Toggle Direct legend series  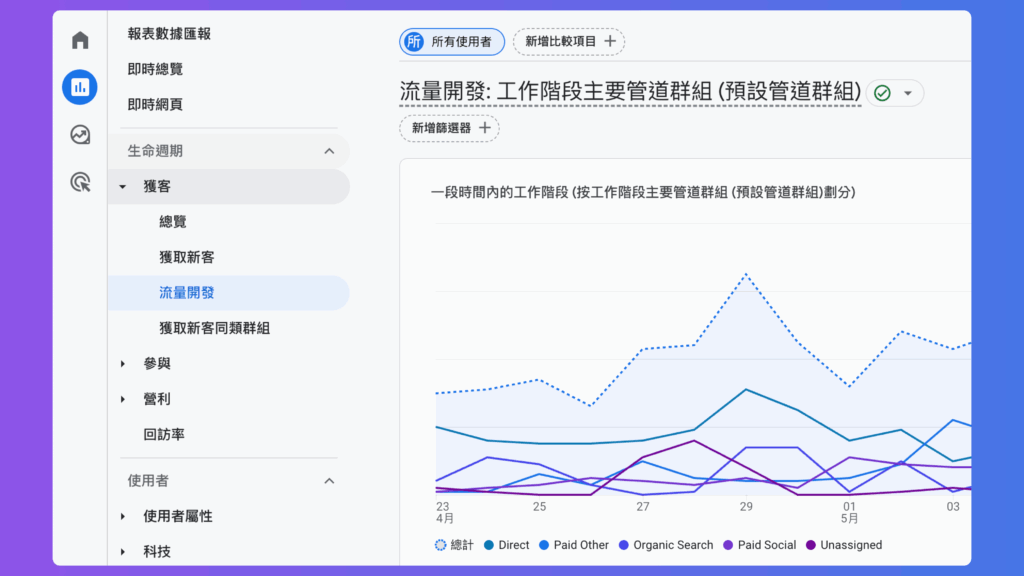[506, 545]
